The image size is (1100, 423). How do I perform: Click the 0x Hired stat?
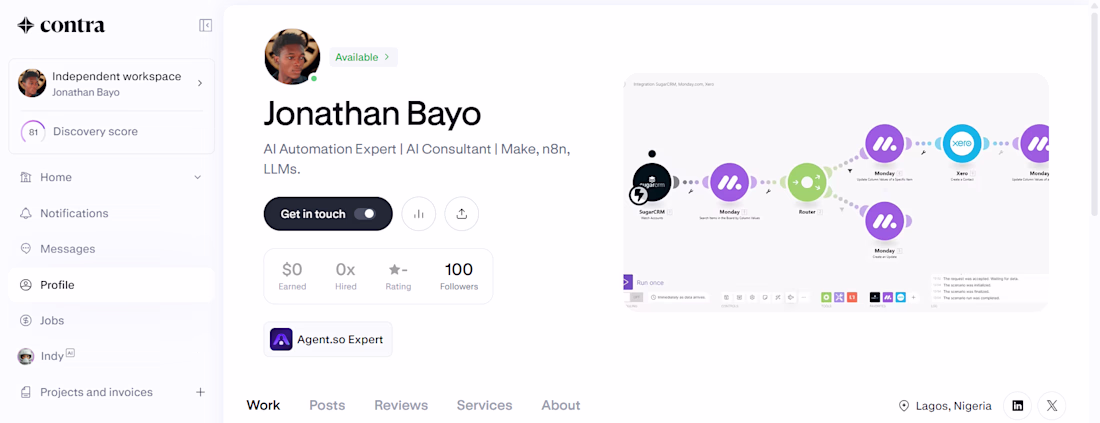tap(345, 276)
